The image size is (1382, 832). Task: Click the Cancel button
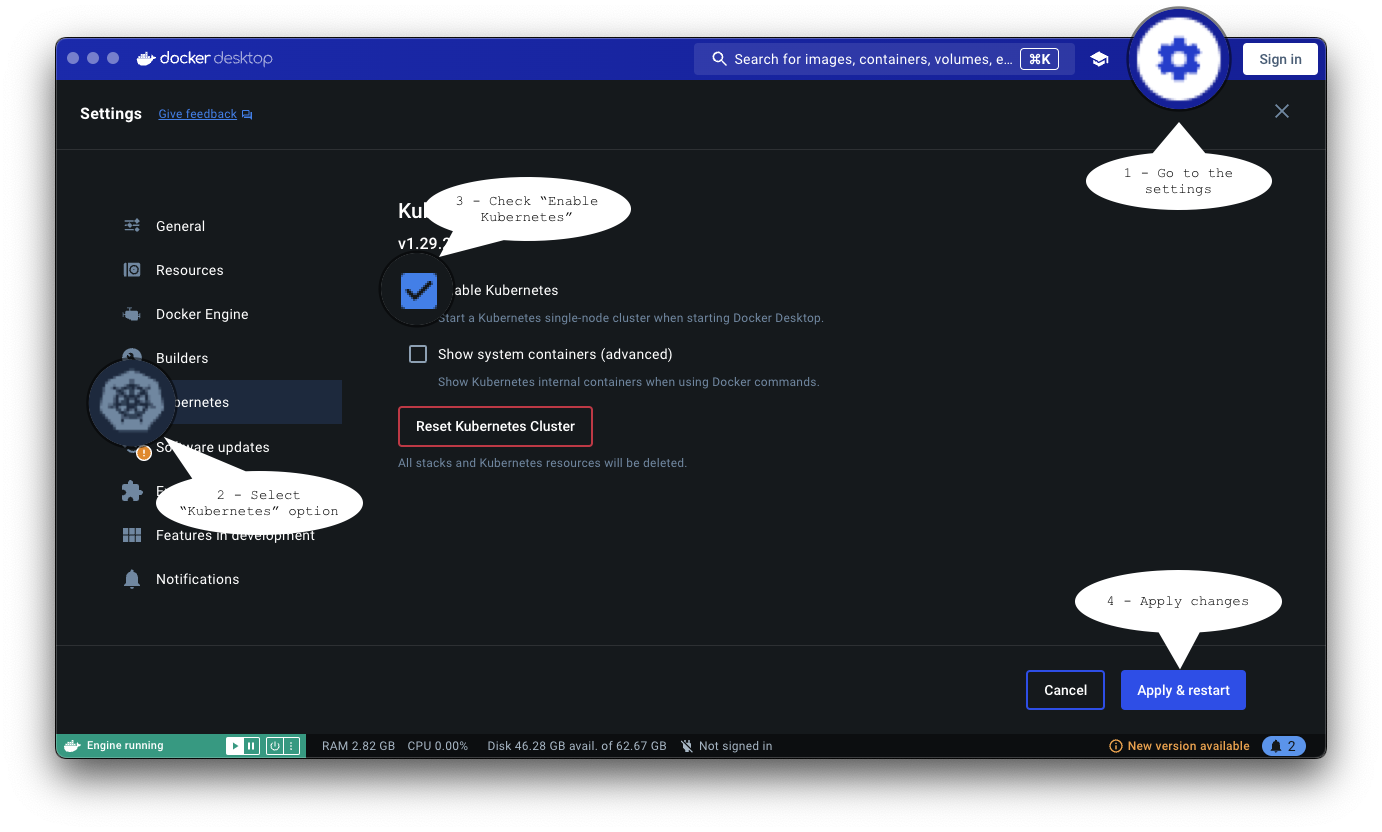pos(1065,690)
